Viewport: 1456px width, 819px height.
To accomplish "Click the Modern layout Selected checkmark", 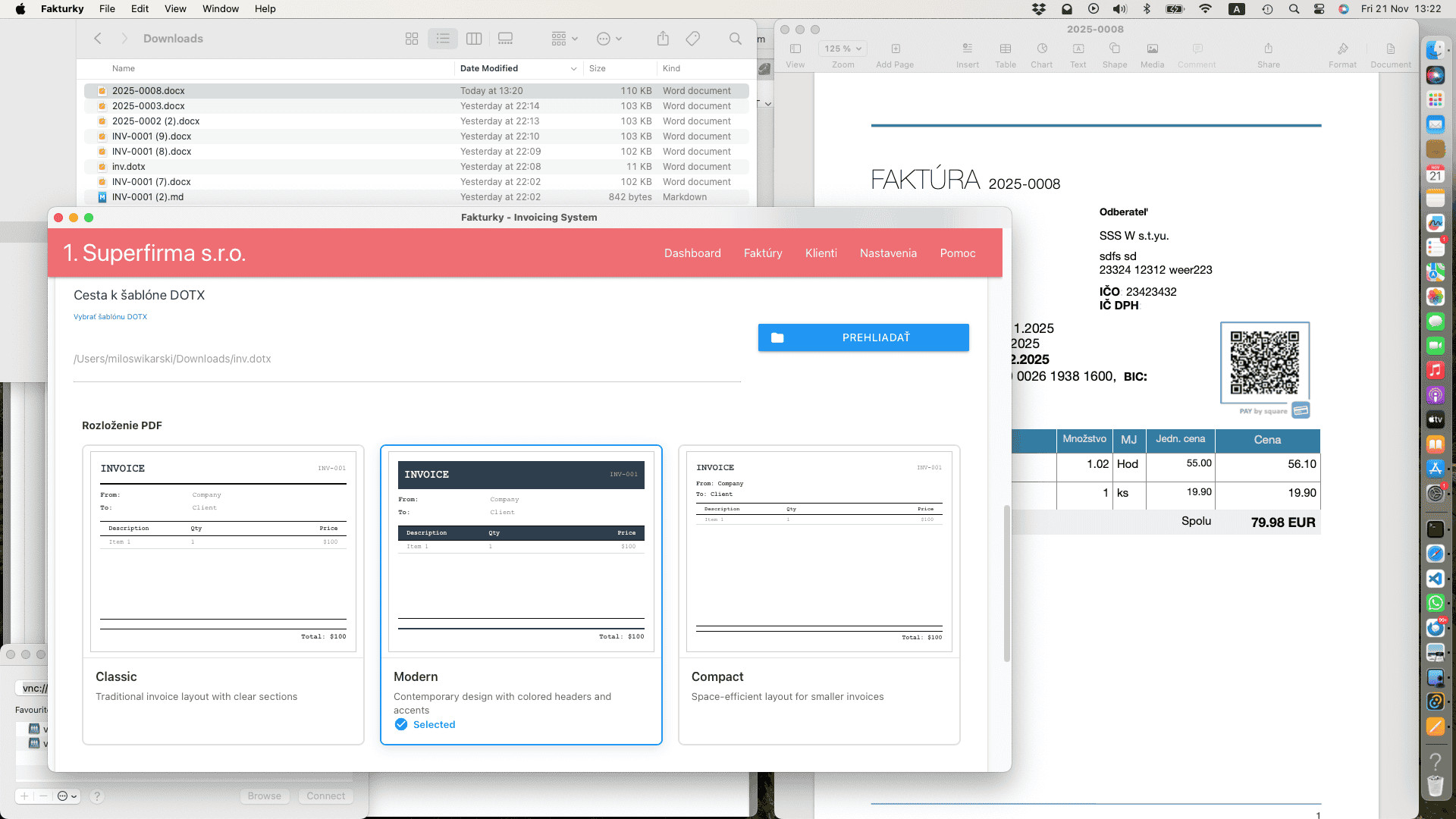I will (401, 724).
